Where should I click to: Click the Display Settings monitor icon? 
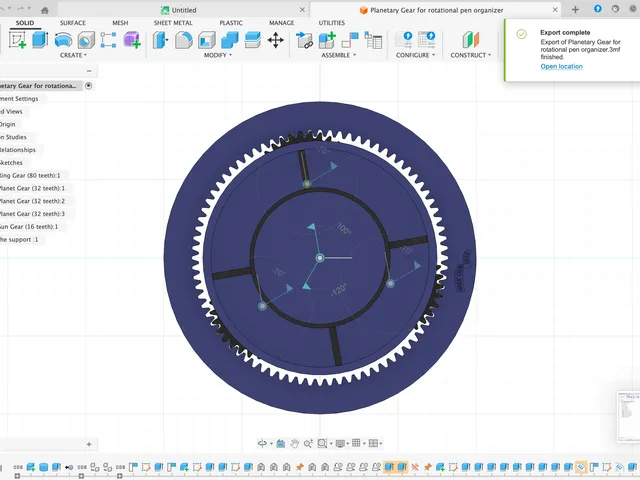[x=340, y=443]
